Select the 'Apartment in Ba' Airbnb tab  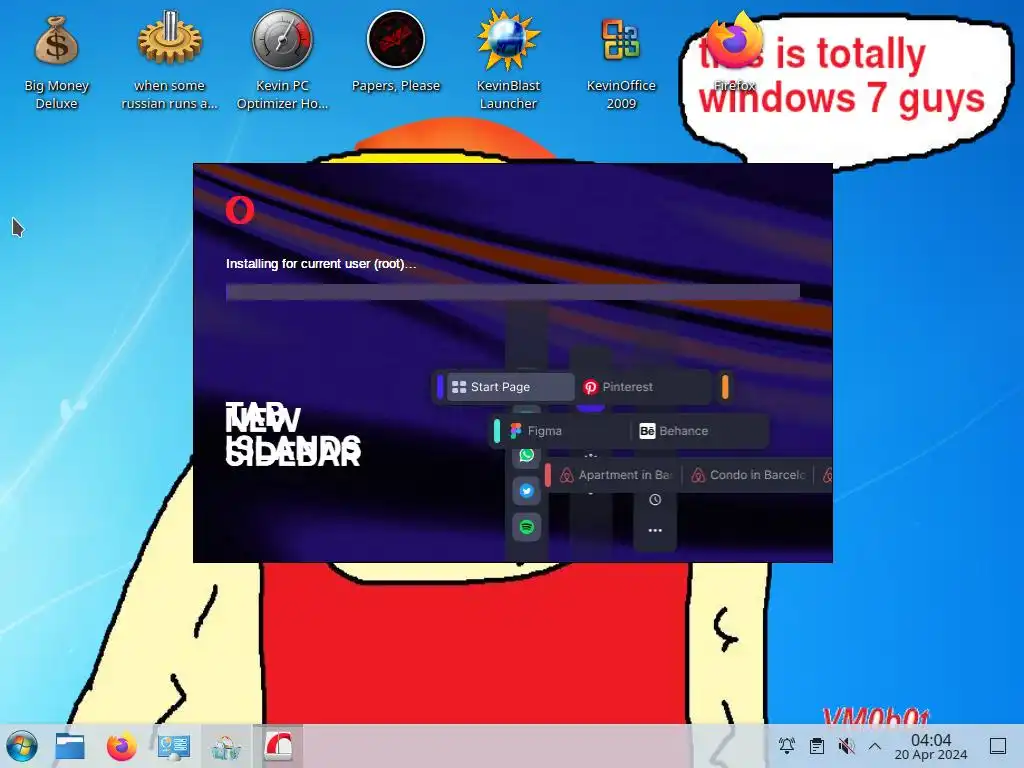[x=616, y=475]
